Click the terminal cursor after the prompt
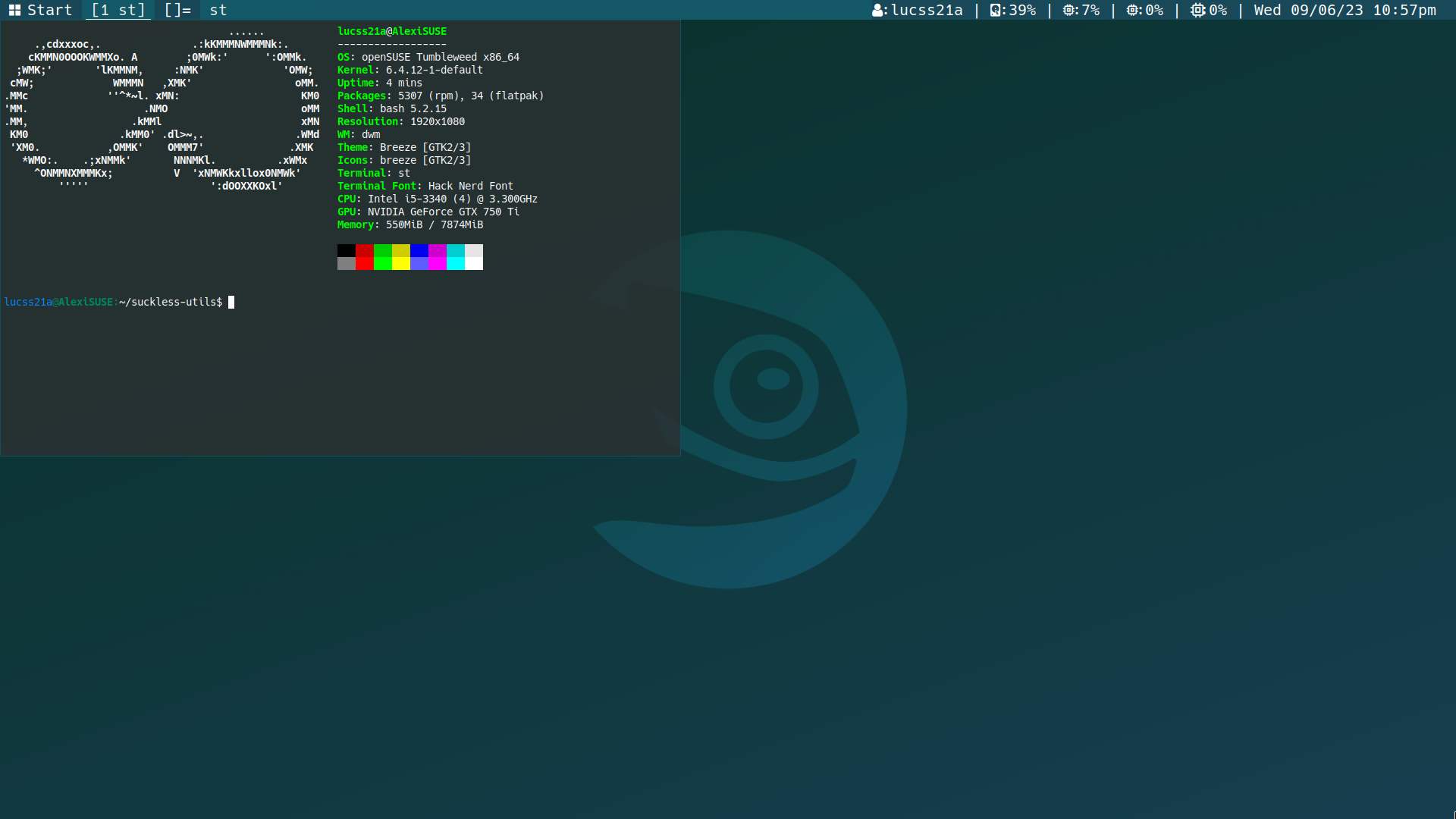Viewport: 1456px width, 819px height. tap(231, 302)
